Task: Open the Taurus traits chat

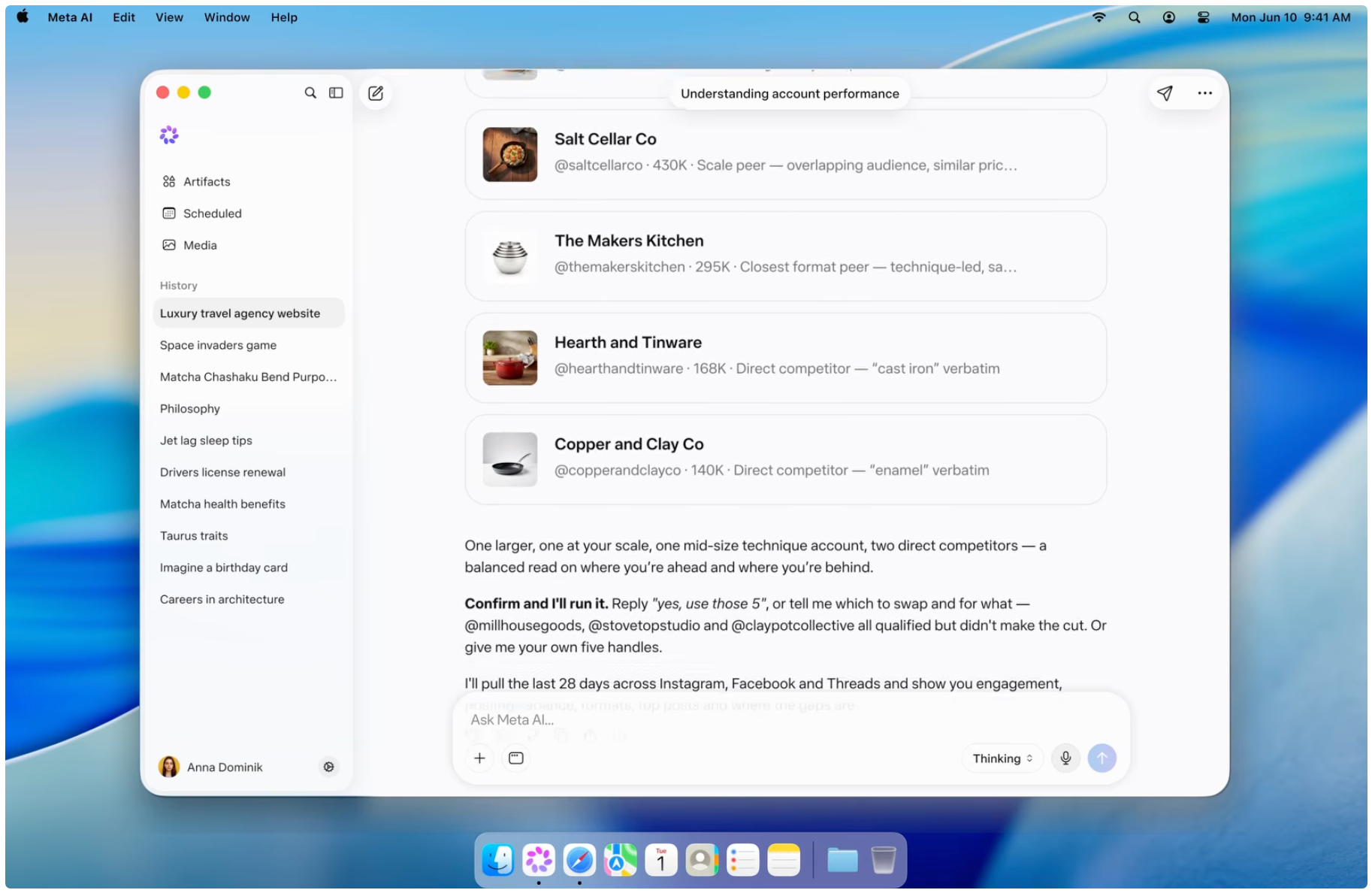Action: [249, 536]
